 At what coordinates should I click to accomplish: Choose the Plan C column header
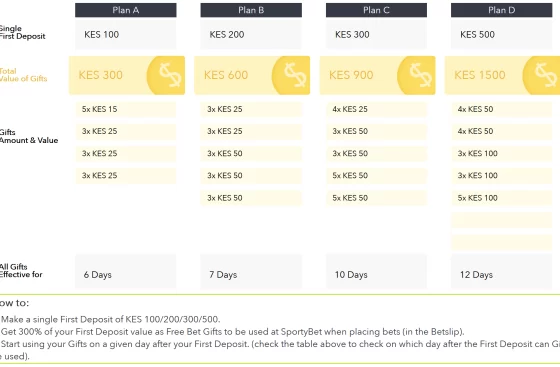(376, 10)
